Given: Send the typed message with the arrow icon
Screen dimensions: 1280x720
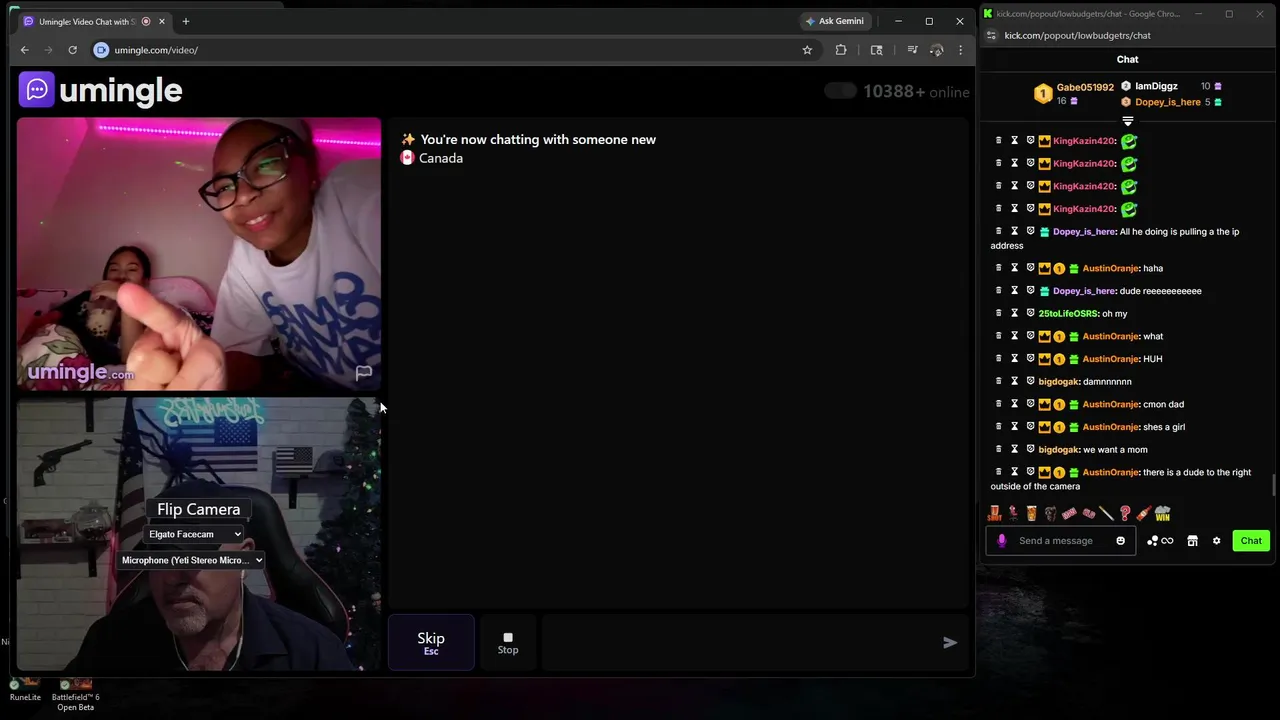Looking at the screenshot, I should 950,643.
